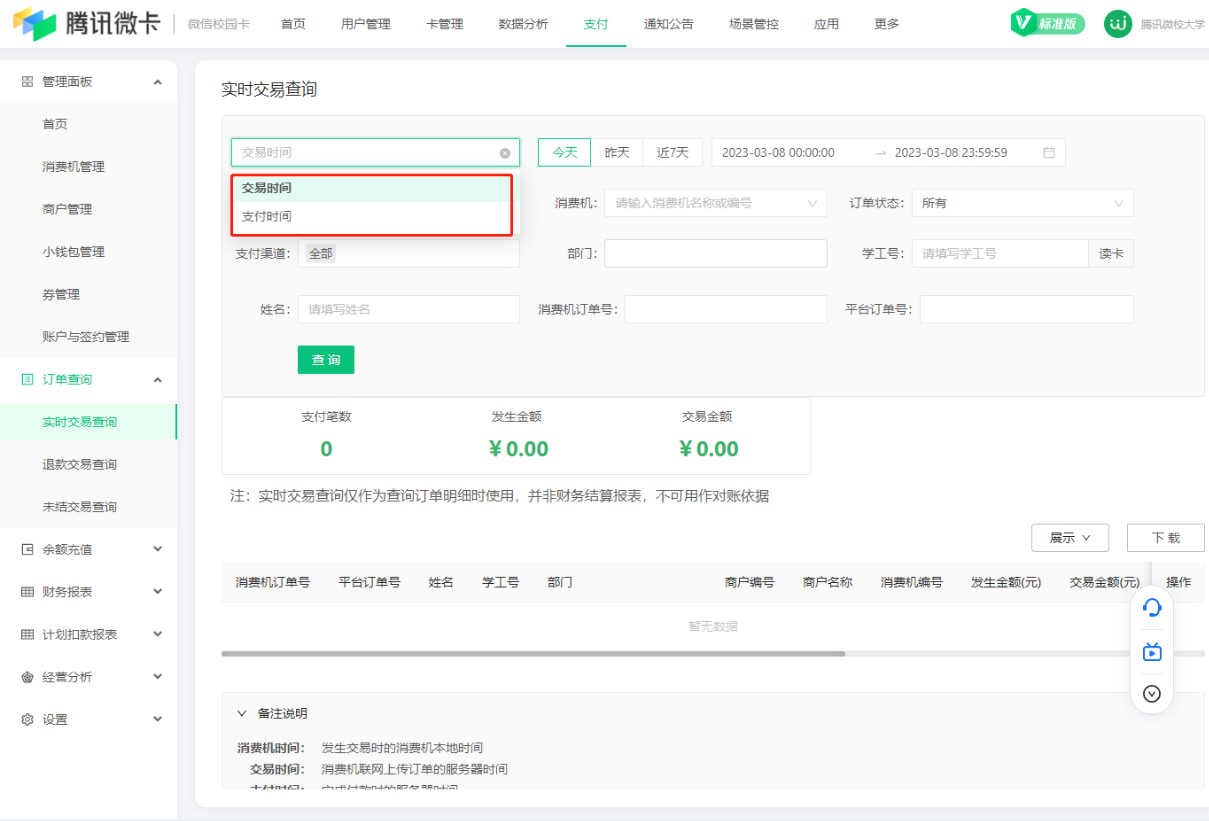Select the 昨天 date preset
Viewport: 1209px width, 821px height.
coord(617,153)
